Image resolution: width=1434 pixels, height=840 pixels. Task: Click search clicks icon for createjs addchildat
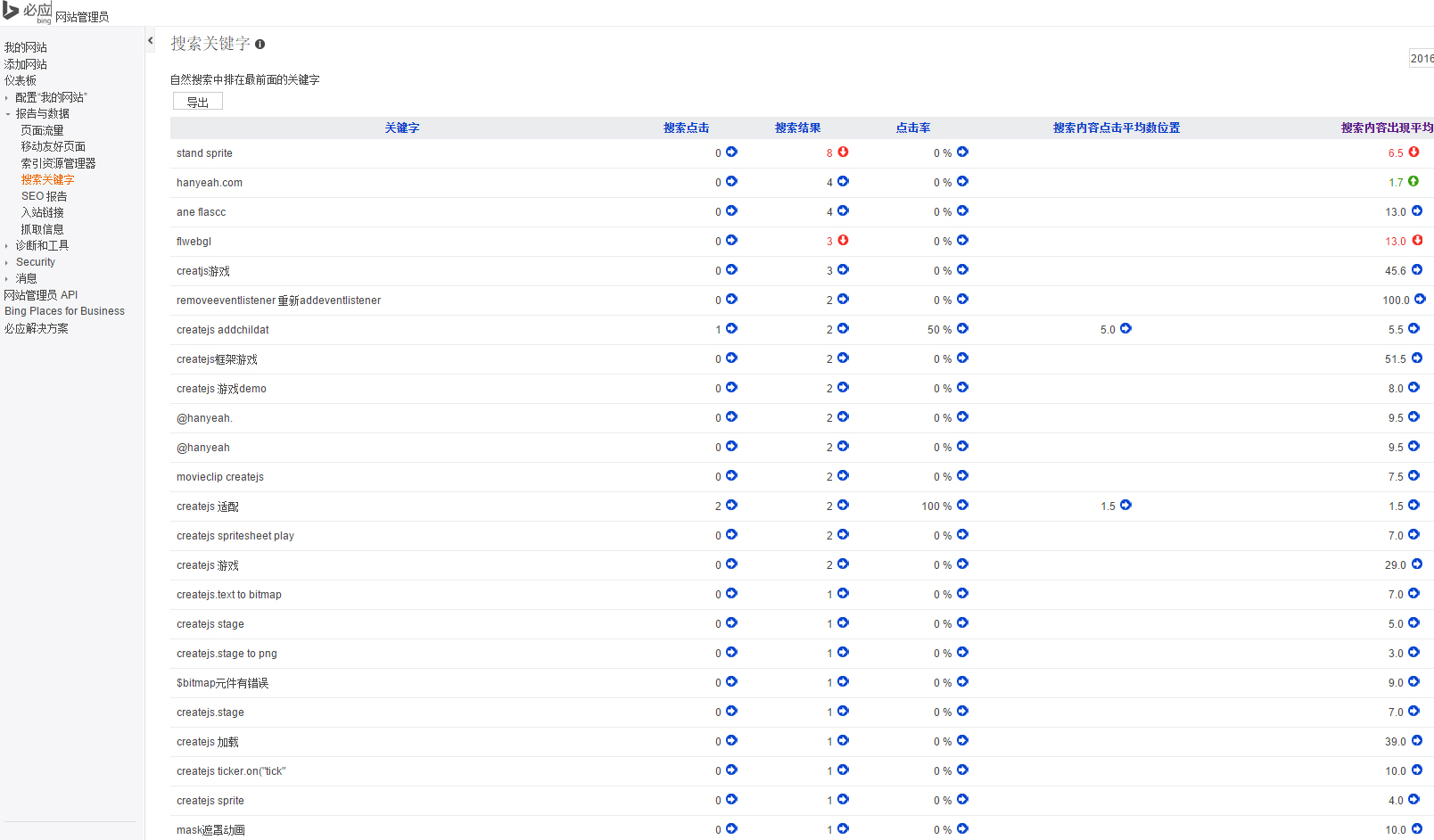pos(731,329)
